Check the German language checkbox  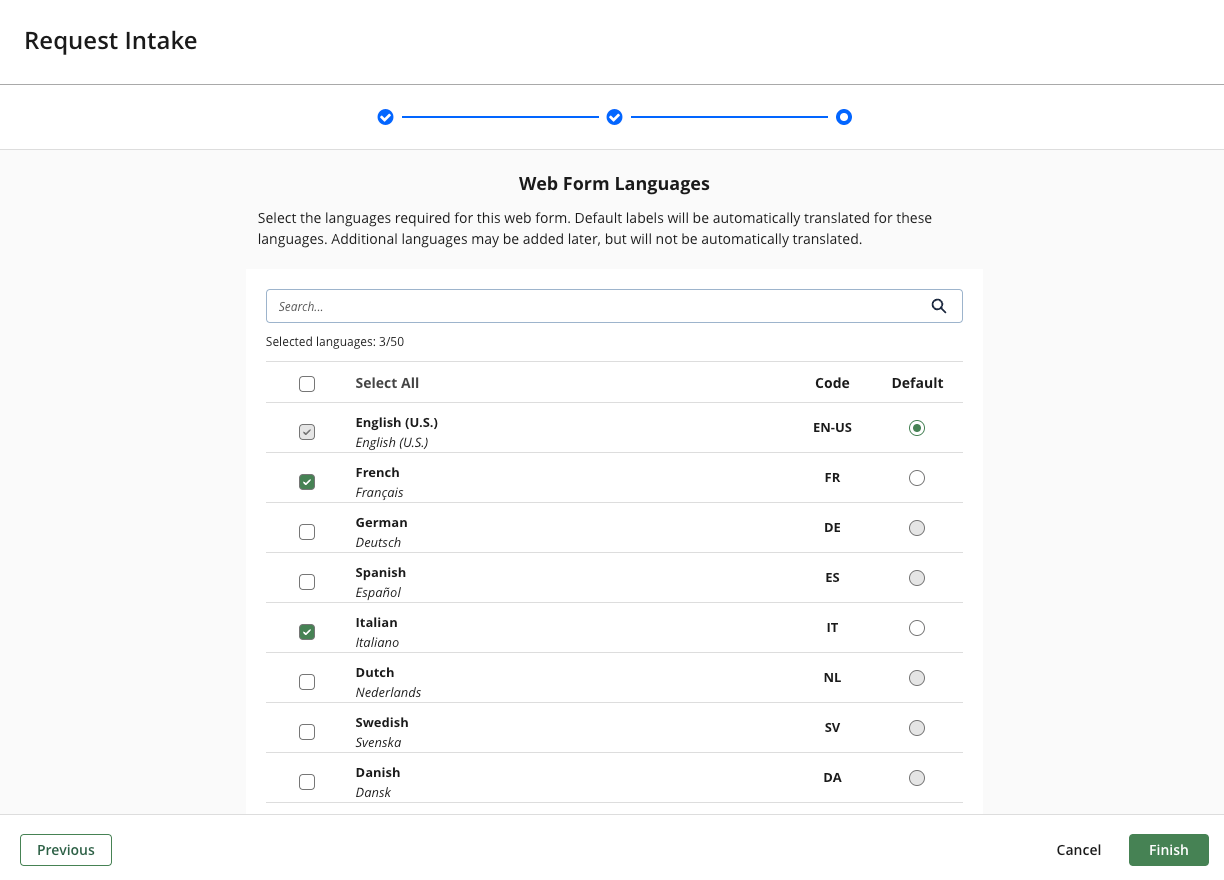(307, 531)
